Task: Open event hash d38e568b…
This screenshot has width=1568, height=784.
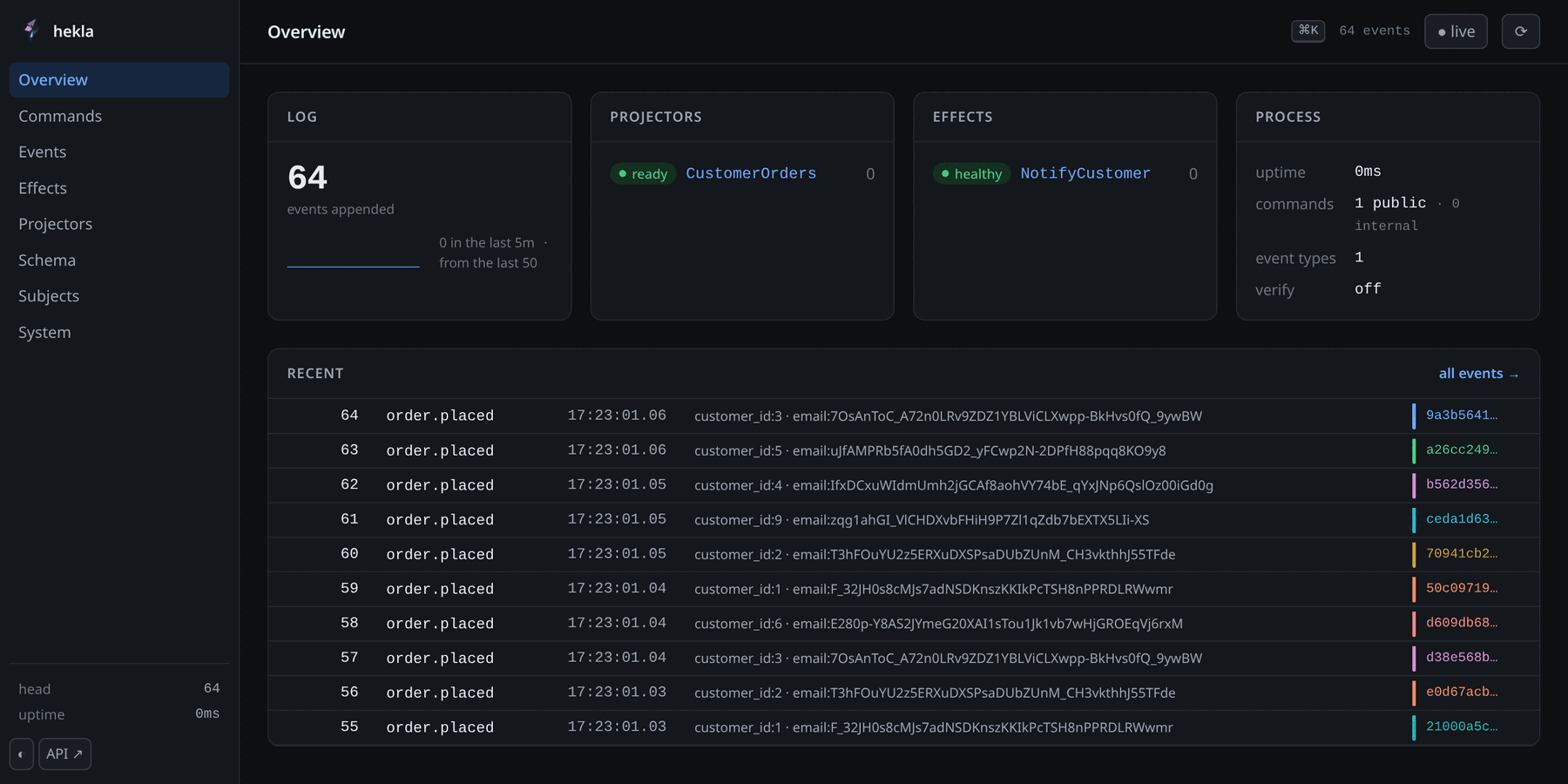Action: [x=1462, y=658]
